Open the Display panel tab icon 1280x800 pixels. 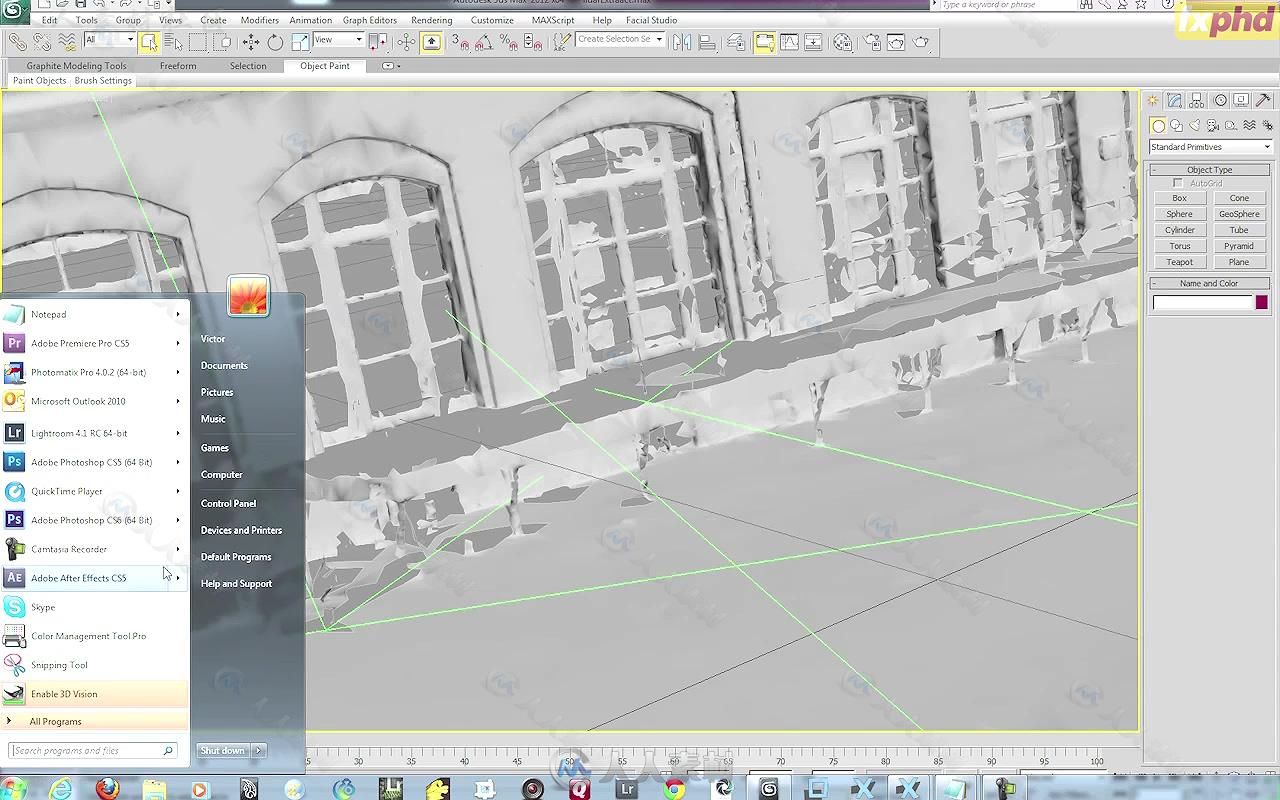[x=1242, y=100]
